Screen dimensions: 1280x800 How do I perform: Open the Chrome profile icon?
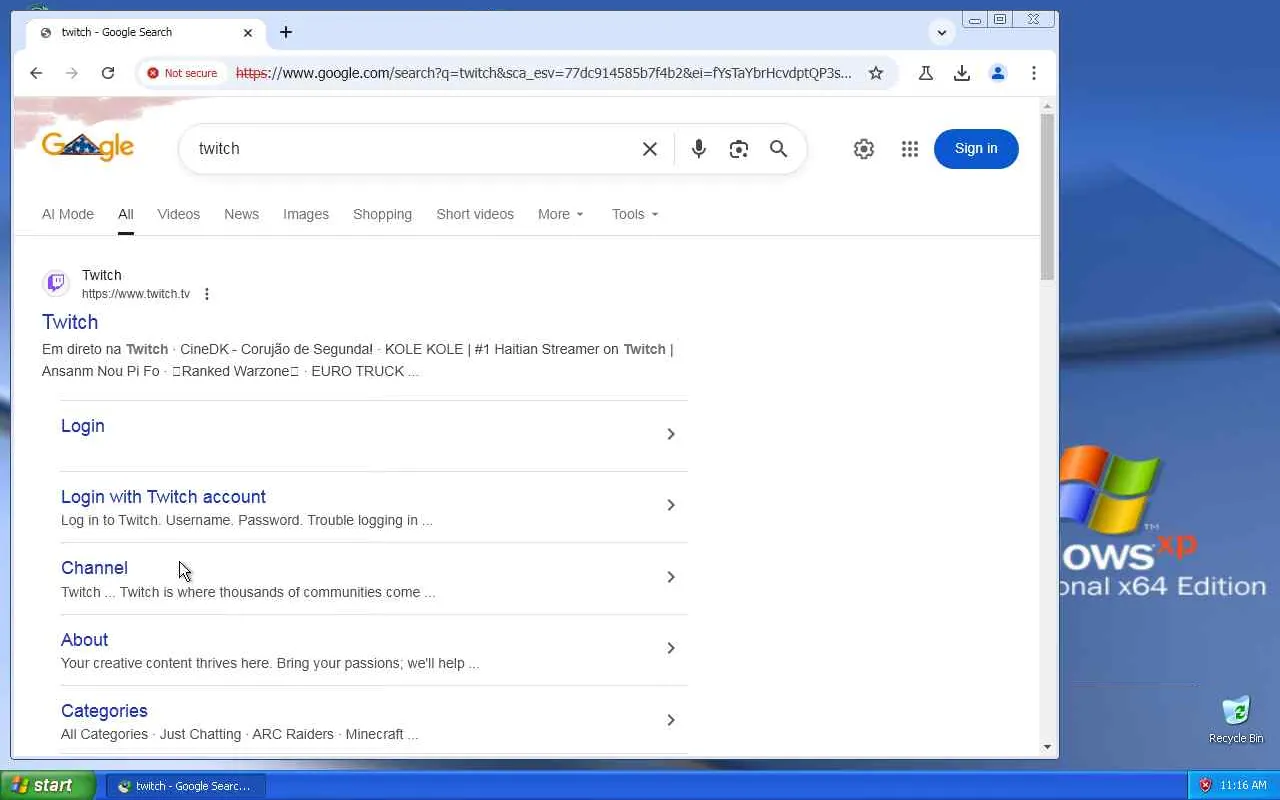998,73
